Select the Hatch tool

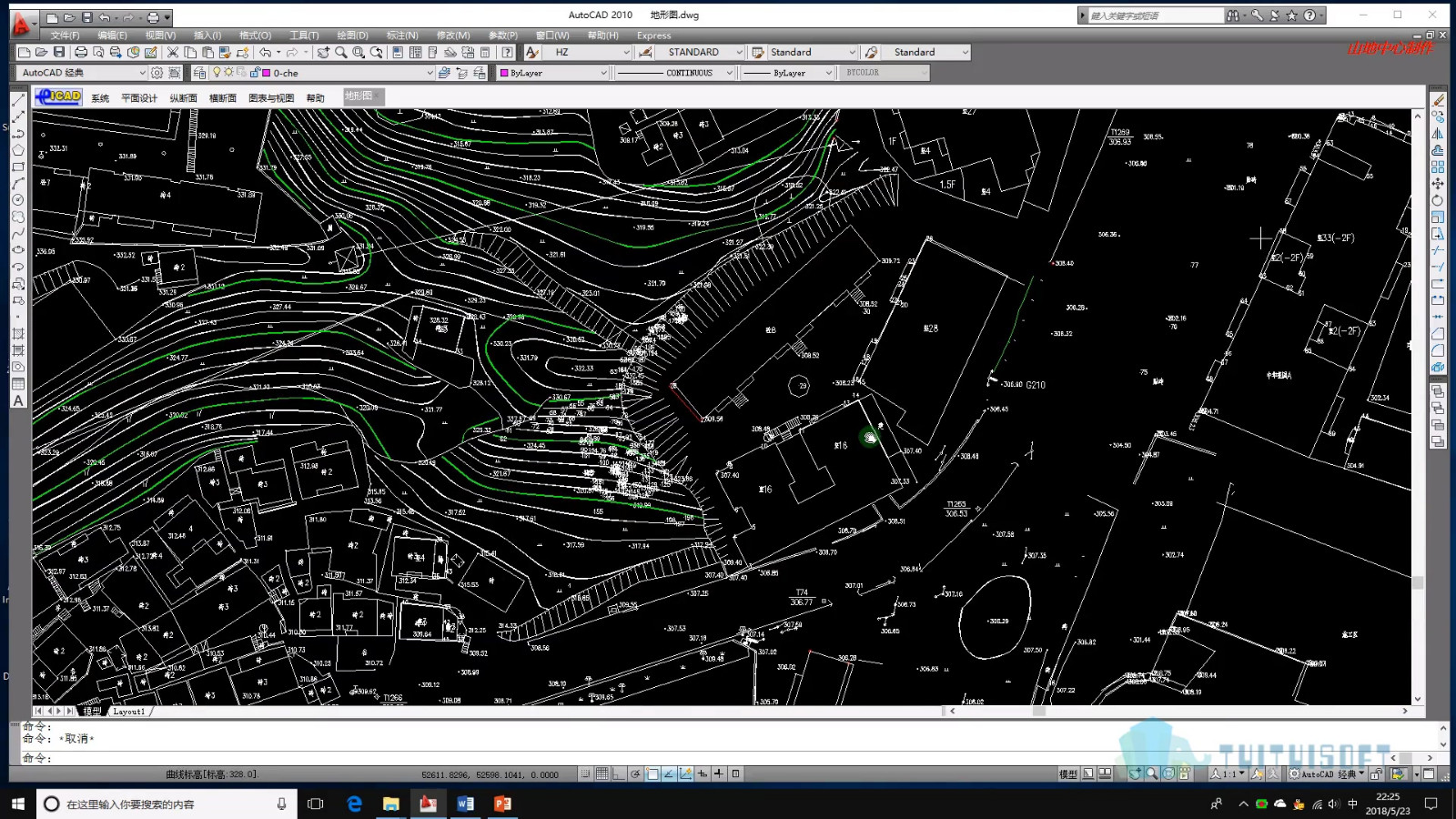(x=17, y=334)
